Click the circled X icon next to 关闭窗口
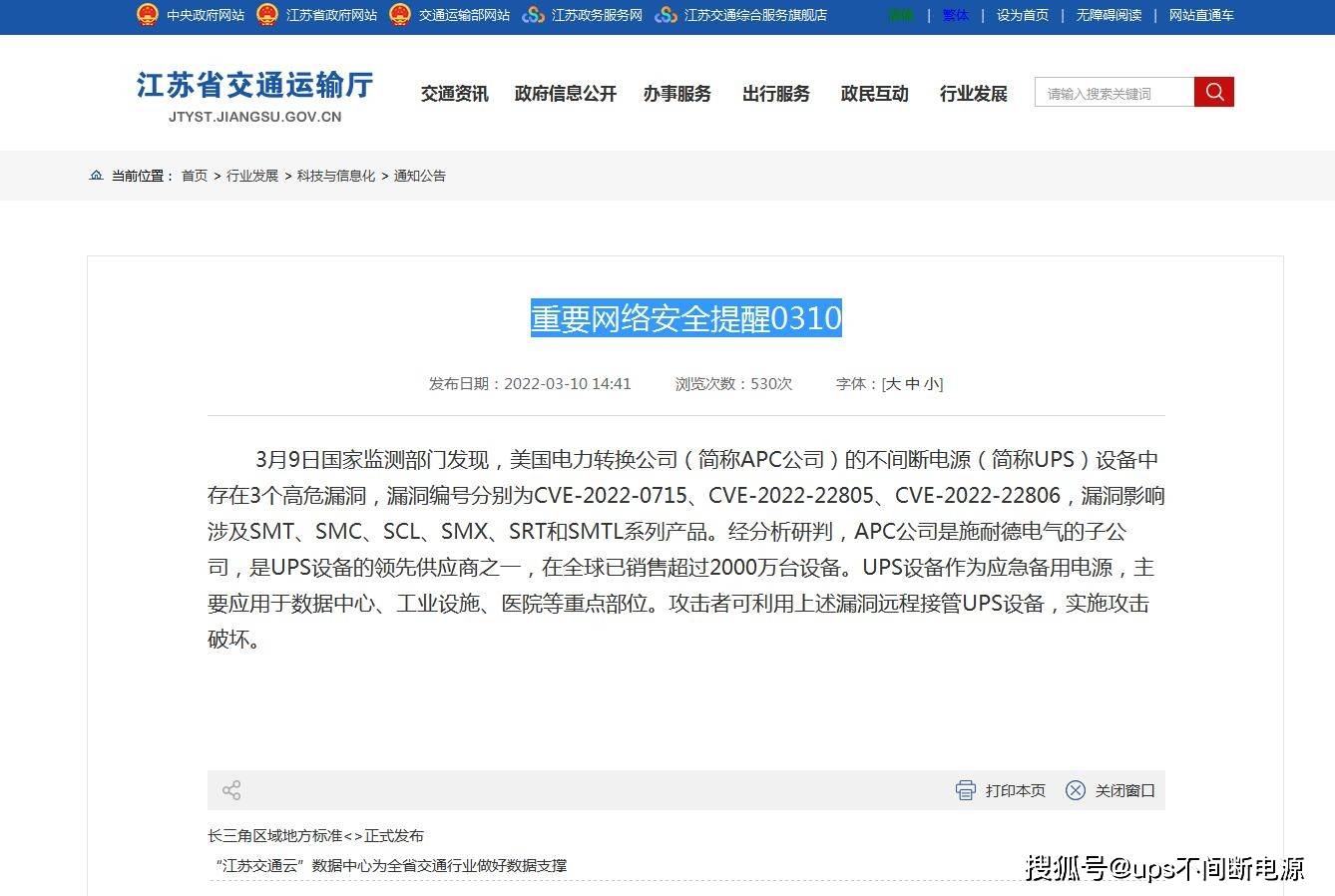The image size is (1335, 896). [1075, 789]
